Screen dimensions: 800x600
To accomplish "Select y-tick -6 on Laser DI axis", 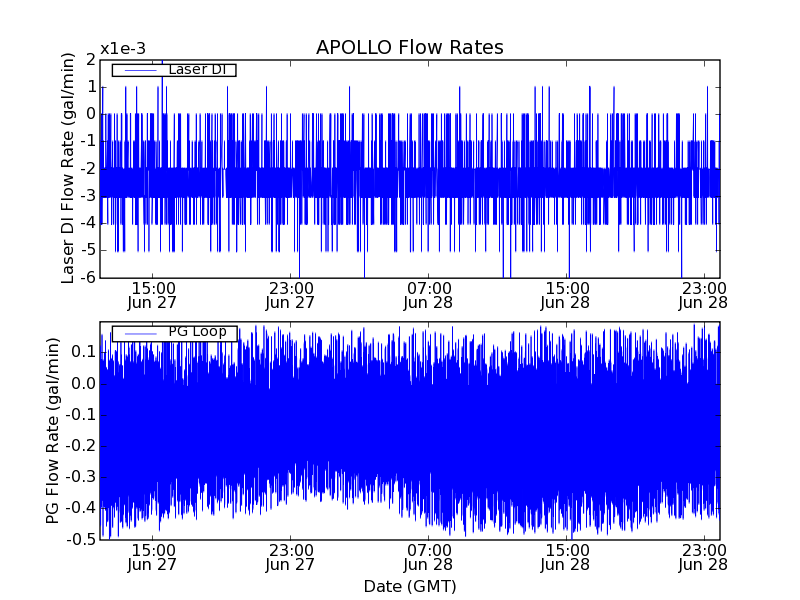I will (88, 278).
